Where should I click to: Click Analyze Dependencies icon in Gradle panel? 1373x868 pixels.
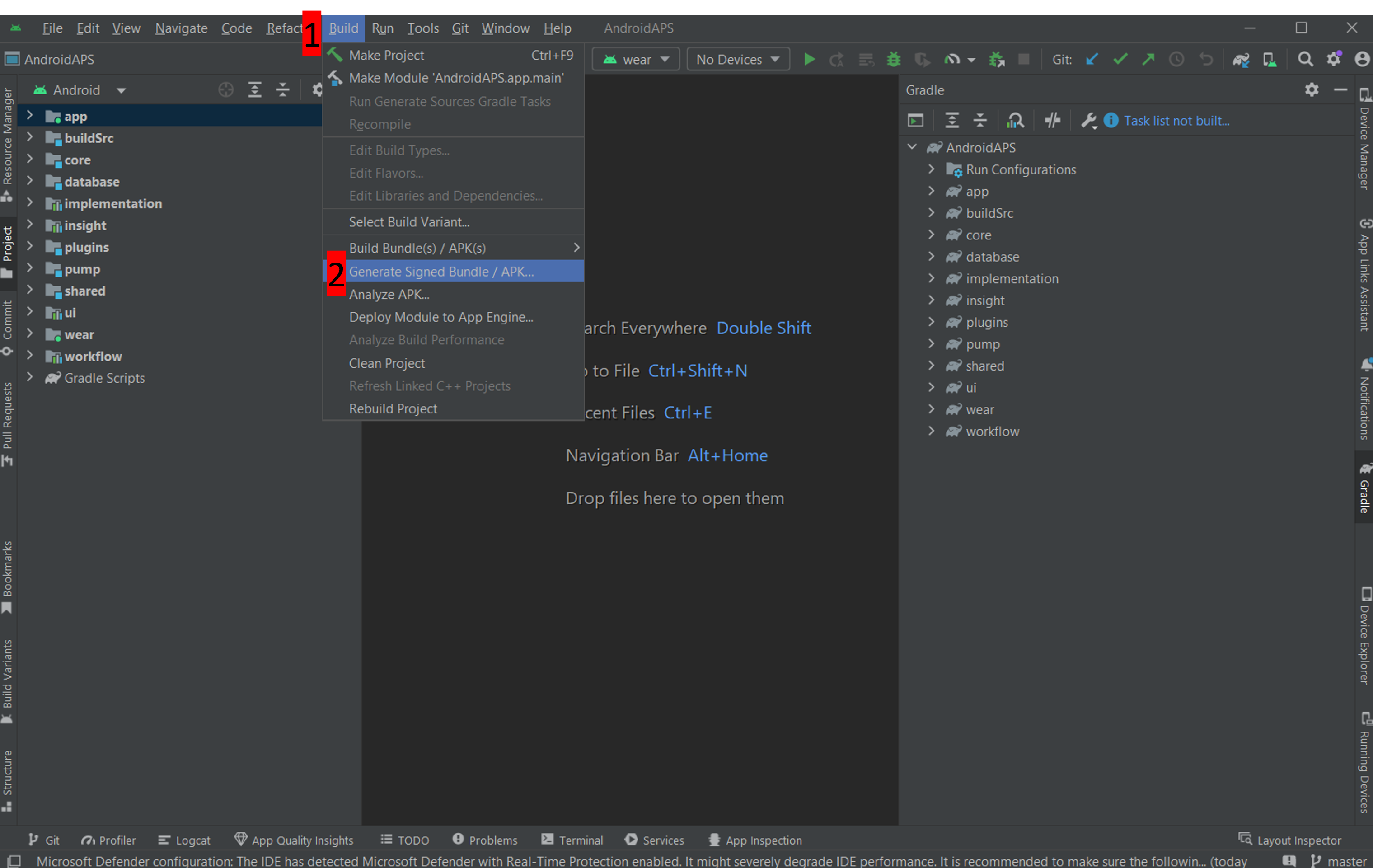(x=1016, y=121)
